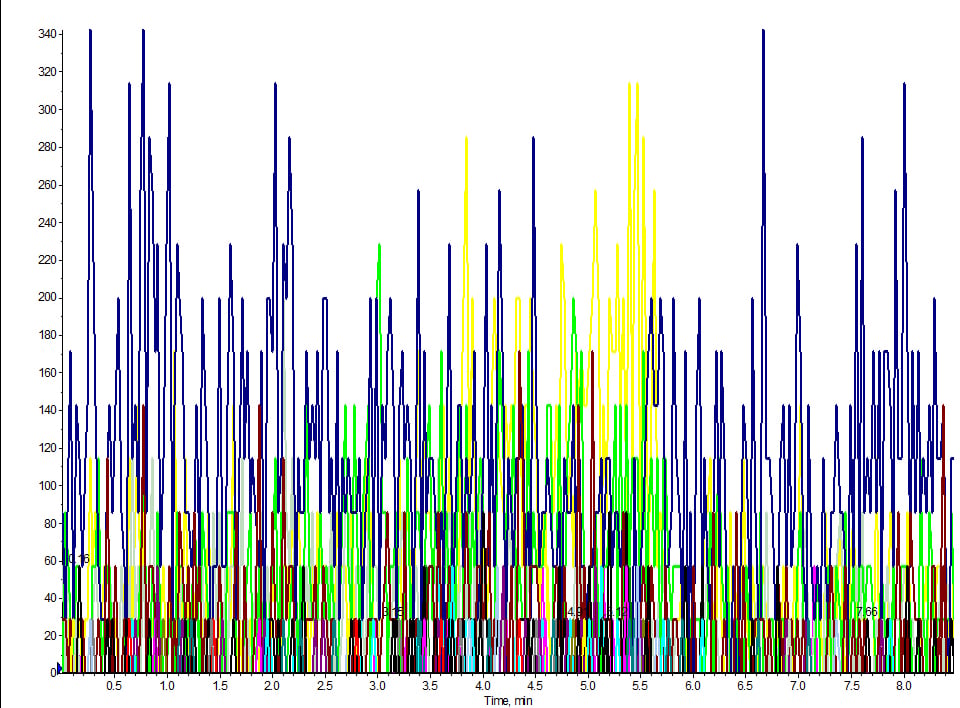Click the x-axis time value '0.5'

tap(114, 685)
